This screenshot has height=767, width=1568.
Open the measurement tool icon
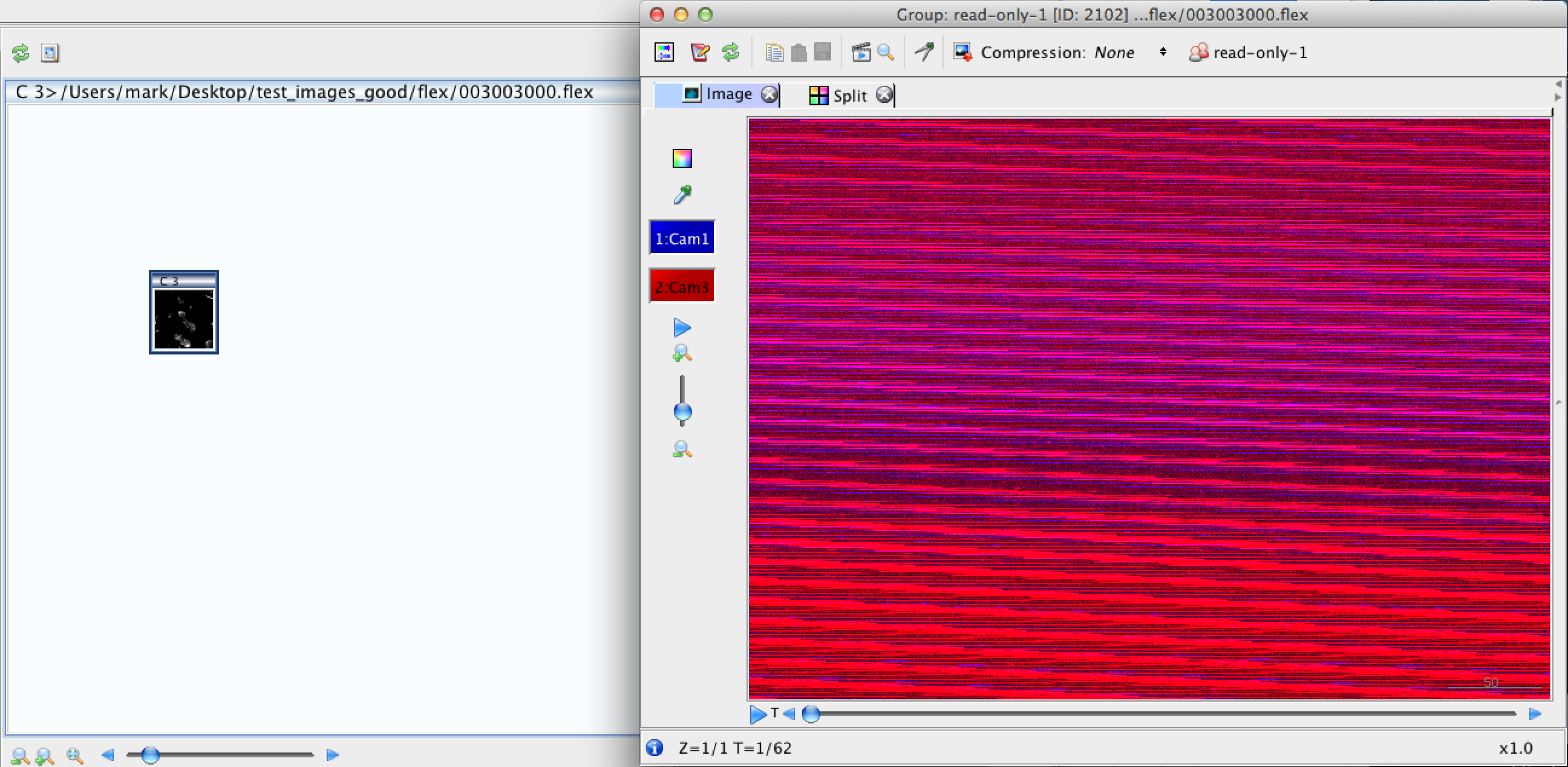924,53
